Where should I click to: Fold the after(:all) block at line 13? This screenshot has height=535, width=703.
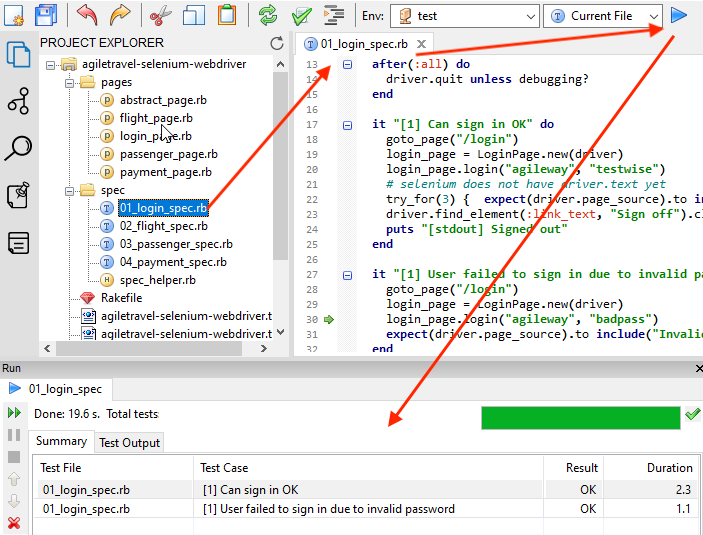click(347, 65)
